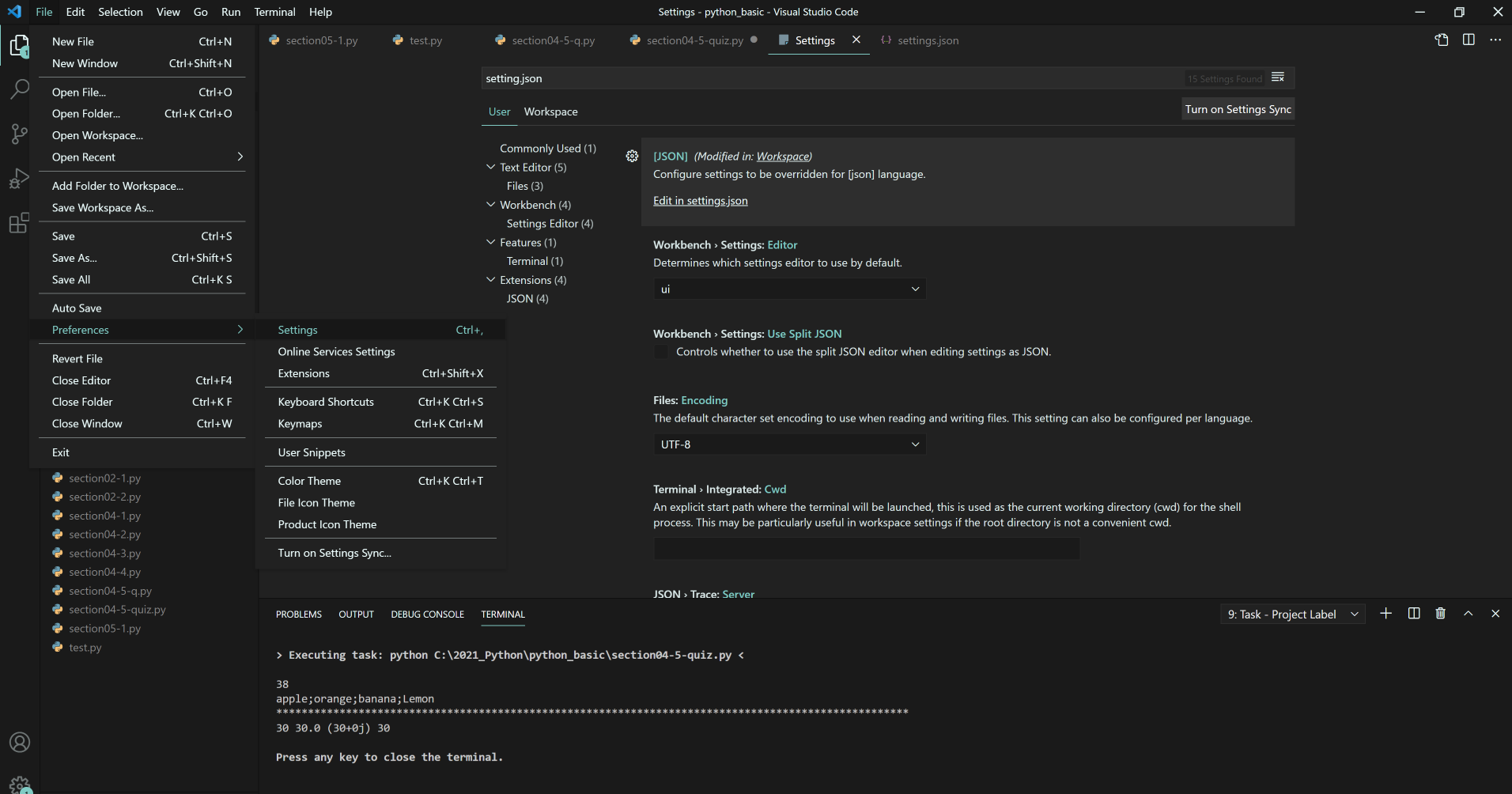Add new terminal with plus icon
Screen dimensions: 1512x794
point(1385,614)
